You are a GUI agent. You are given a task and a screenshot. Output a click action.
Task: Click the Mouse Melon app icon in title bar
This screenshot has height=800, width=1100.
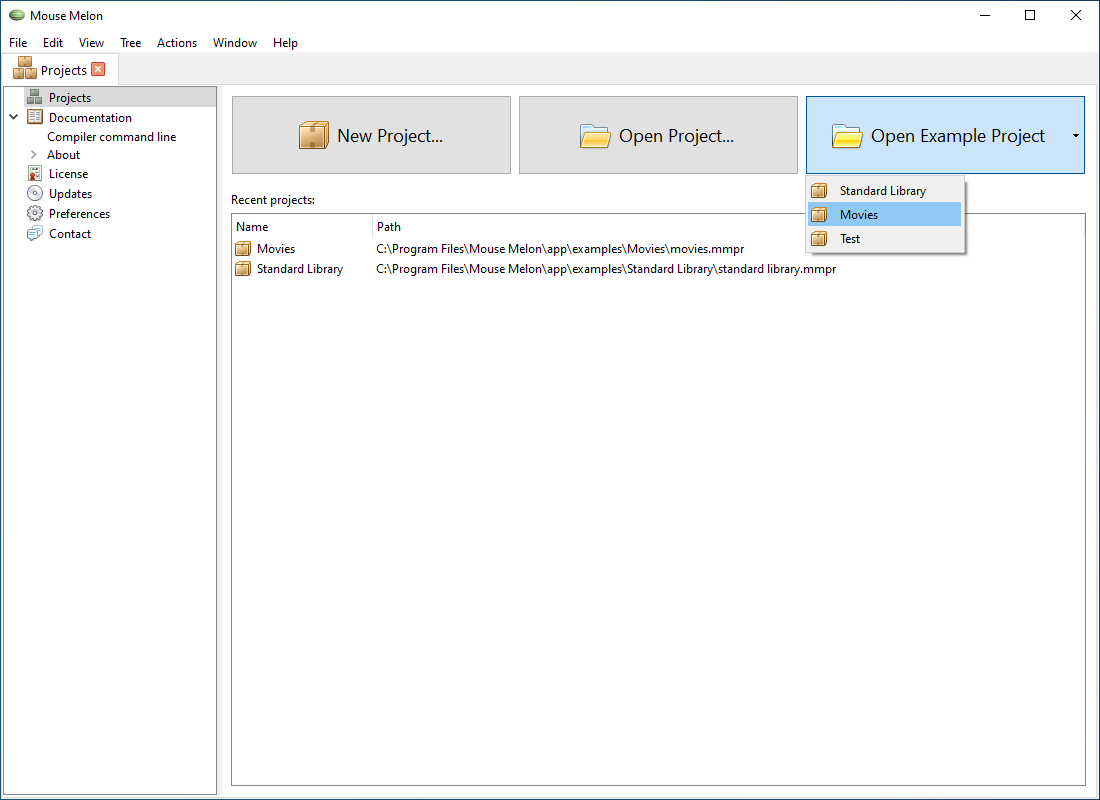pyautogui.click(x=17, y=15)
